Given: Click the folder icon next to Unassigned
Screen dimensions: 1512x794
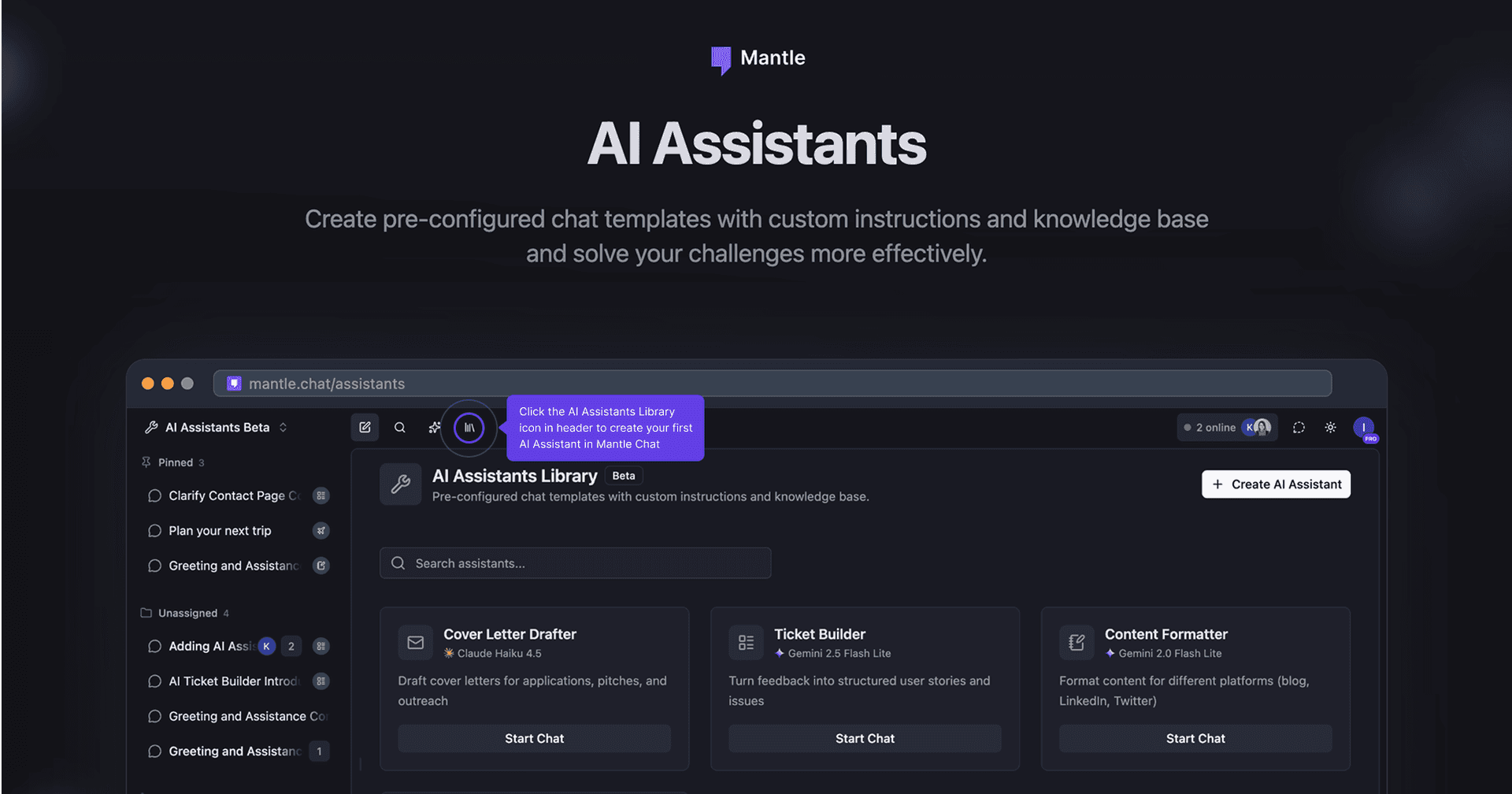Looking at the screenshot, I should [146, 613].
